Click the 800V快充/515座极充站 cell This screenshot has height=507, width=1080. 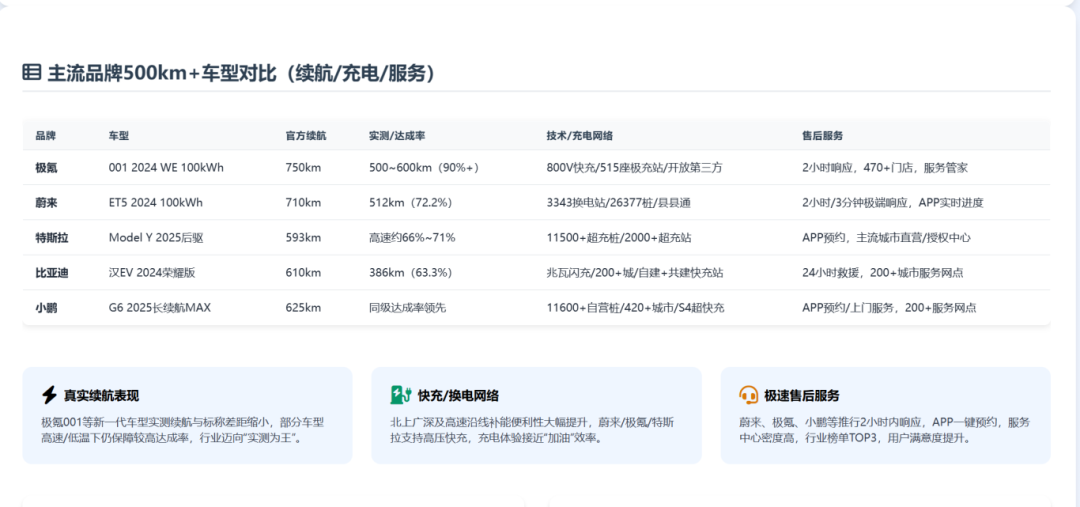(634, 167)
